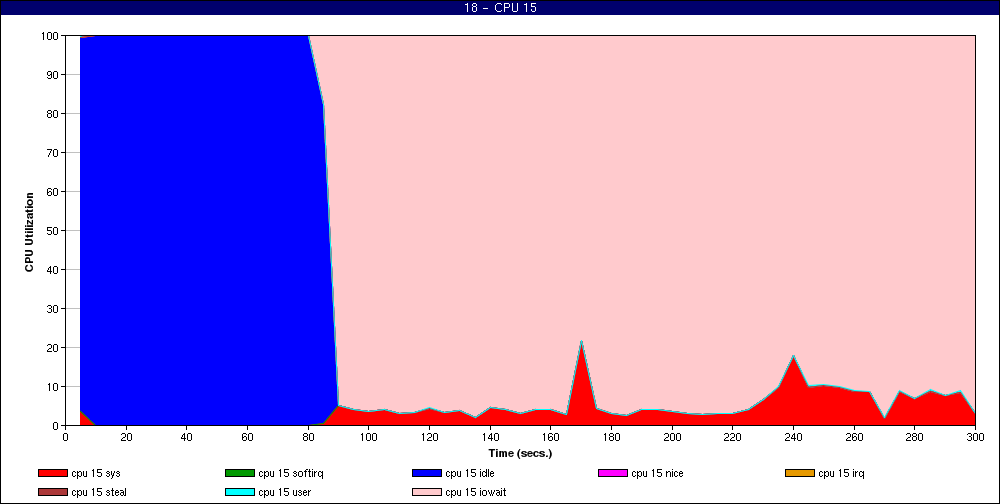The width and height of the screenshot is (1000, 504).
Task: Click the y-axis tick label 10
Action: click(54, 387)
